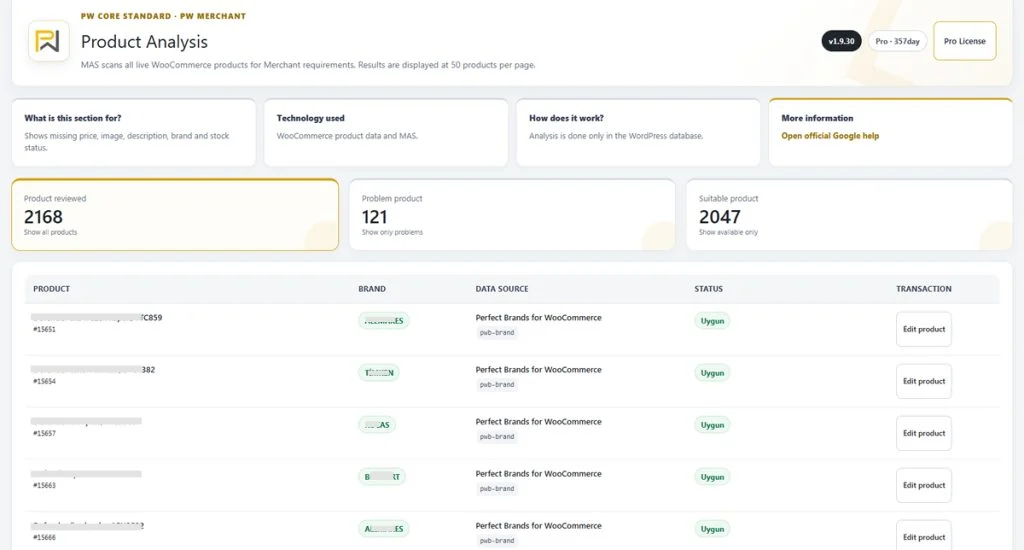
Task: Click the brand tag of product #15663
Action: tap(381, 477)
